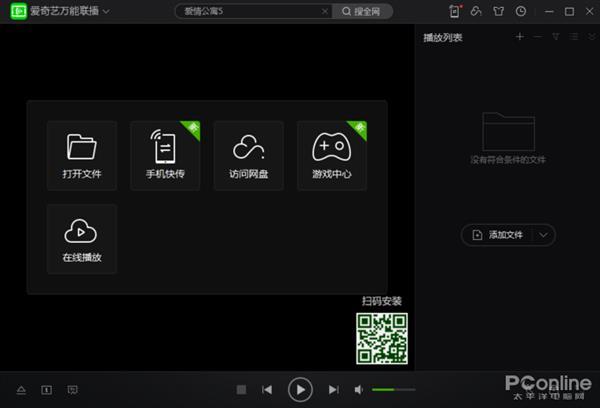Open the playlist filter funnel icon
The width and height of the screenshot is (600, 408).
click(556, 37)
